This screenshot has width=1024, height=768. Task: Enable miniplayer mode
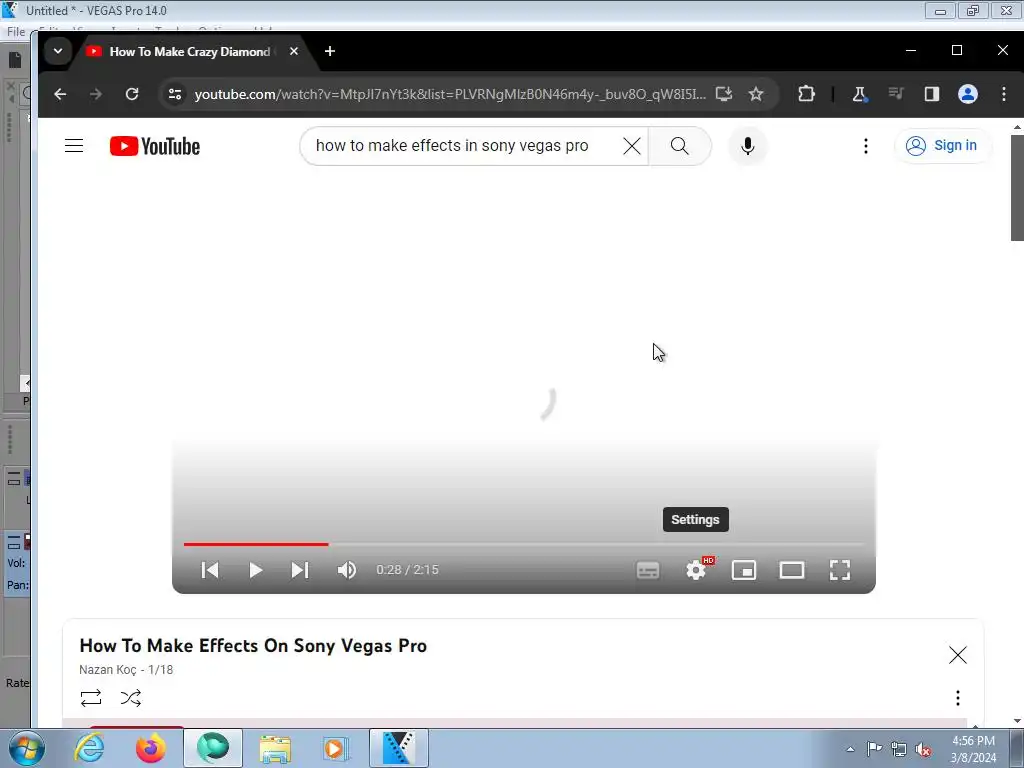tap(744, 570)
